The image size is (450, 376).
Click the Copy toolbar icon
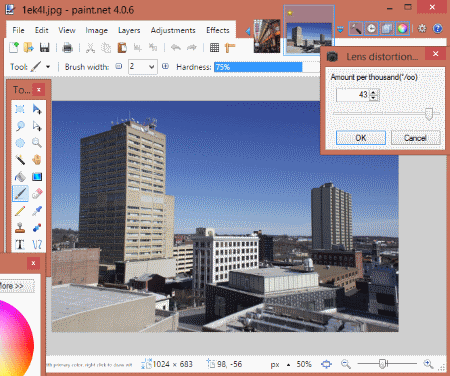(x=106, y=47)
